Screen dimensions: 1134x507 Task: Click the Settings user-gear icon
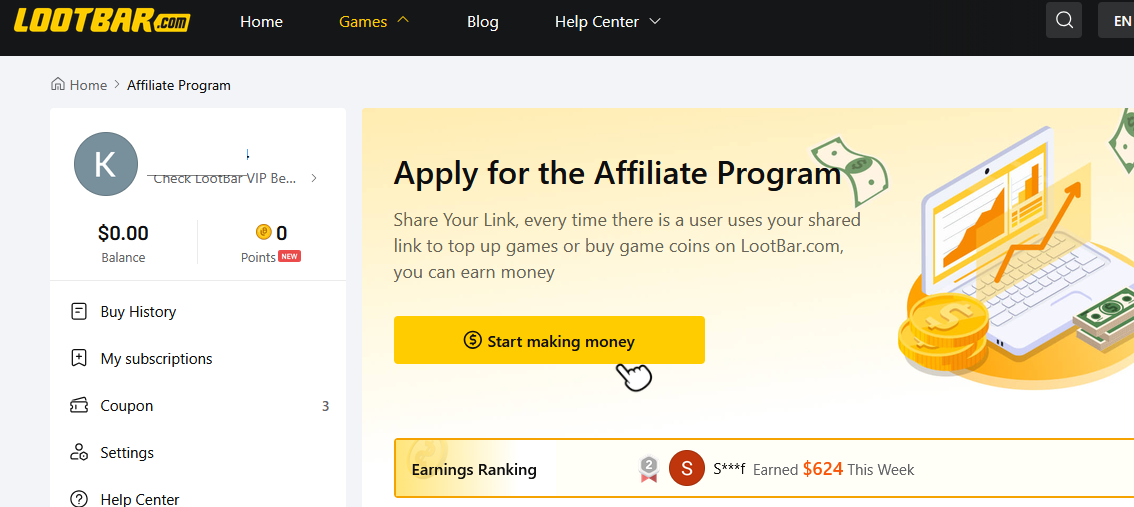[x=78, y=453]
